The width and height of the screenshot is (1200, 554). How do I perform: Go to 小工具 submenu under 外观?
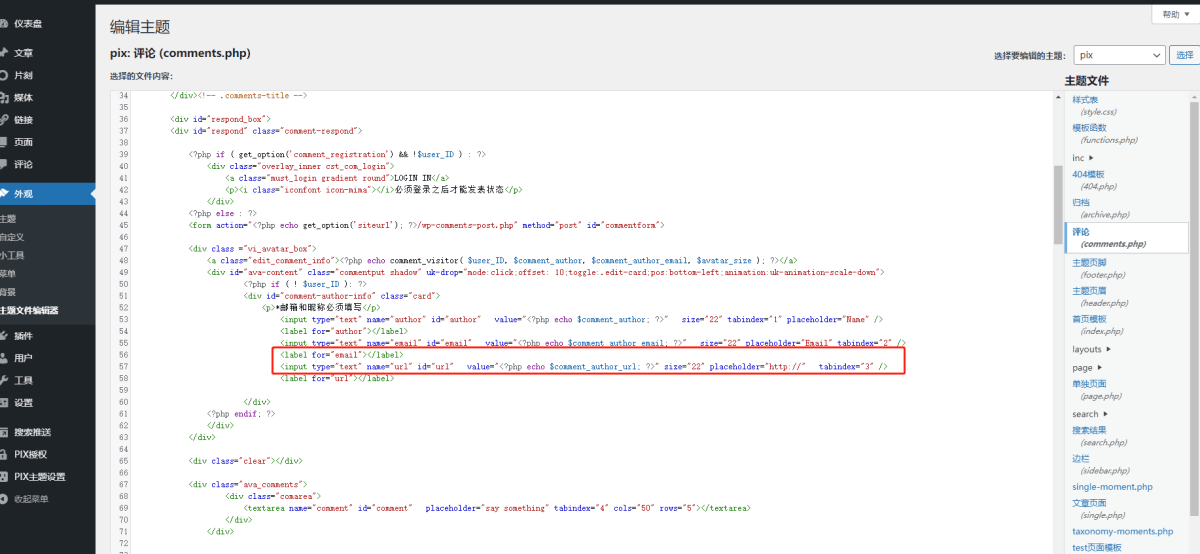tap(12, 256)
